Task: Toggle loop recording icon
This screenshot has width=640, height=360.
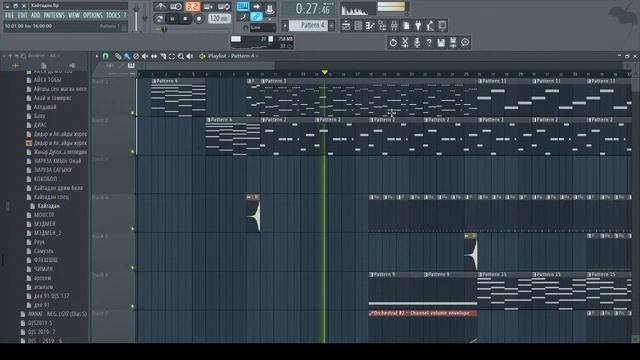Action: (224, 6)
